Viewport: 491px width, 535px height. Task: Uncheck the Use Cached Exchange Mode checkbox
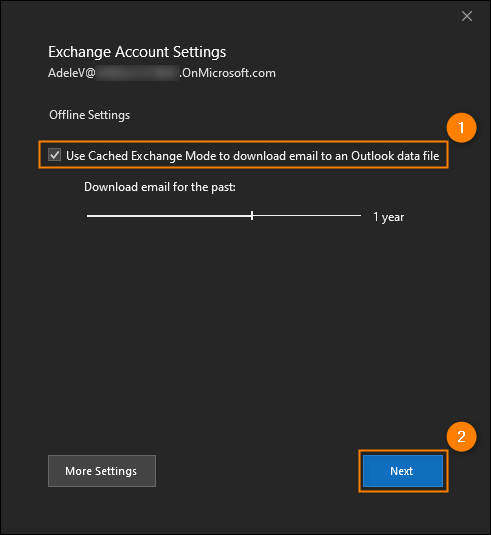tap(55, 155)
